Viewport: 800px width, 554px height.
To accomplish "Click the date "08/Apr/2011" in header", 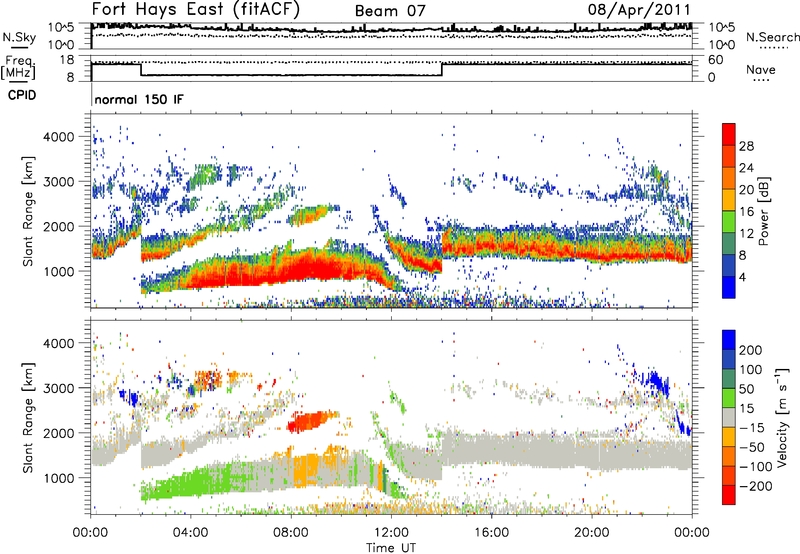I will pos(639,10).
